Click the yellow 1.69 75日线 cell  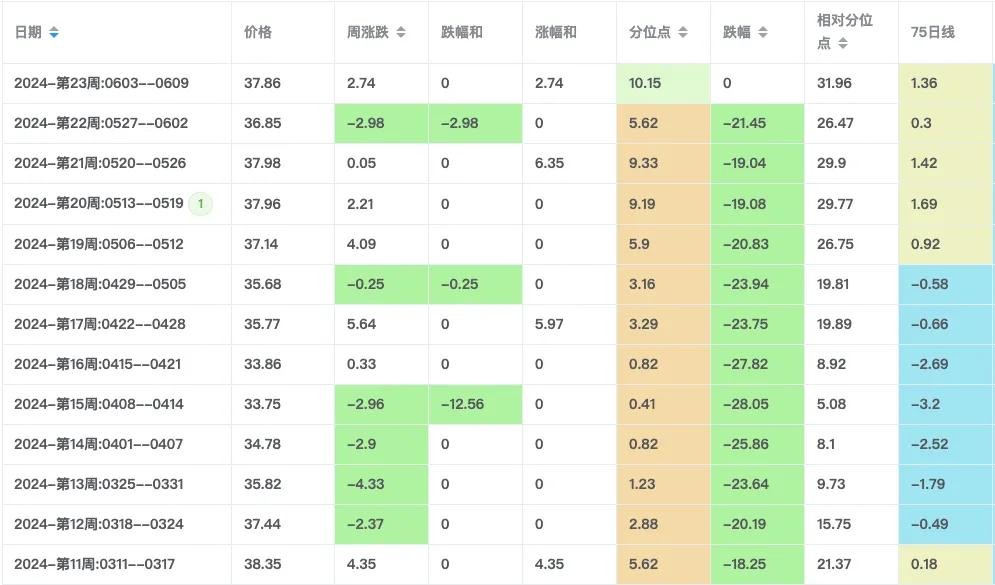click(925, 204)
